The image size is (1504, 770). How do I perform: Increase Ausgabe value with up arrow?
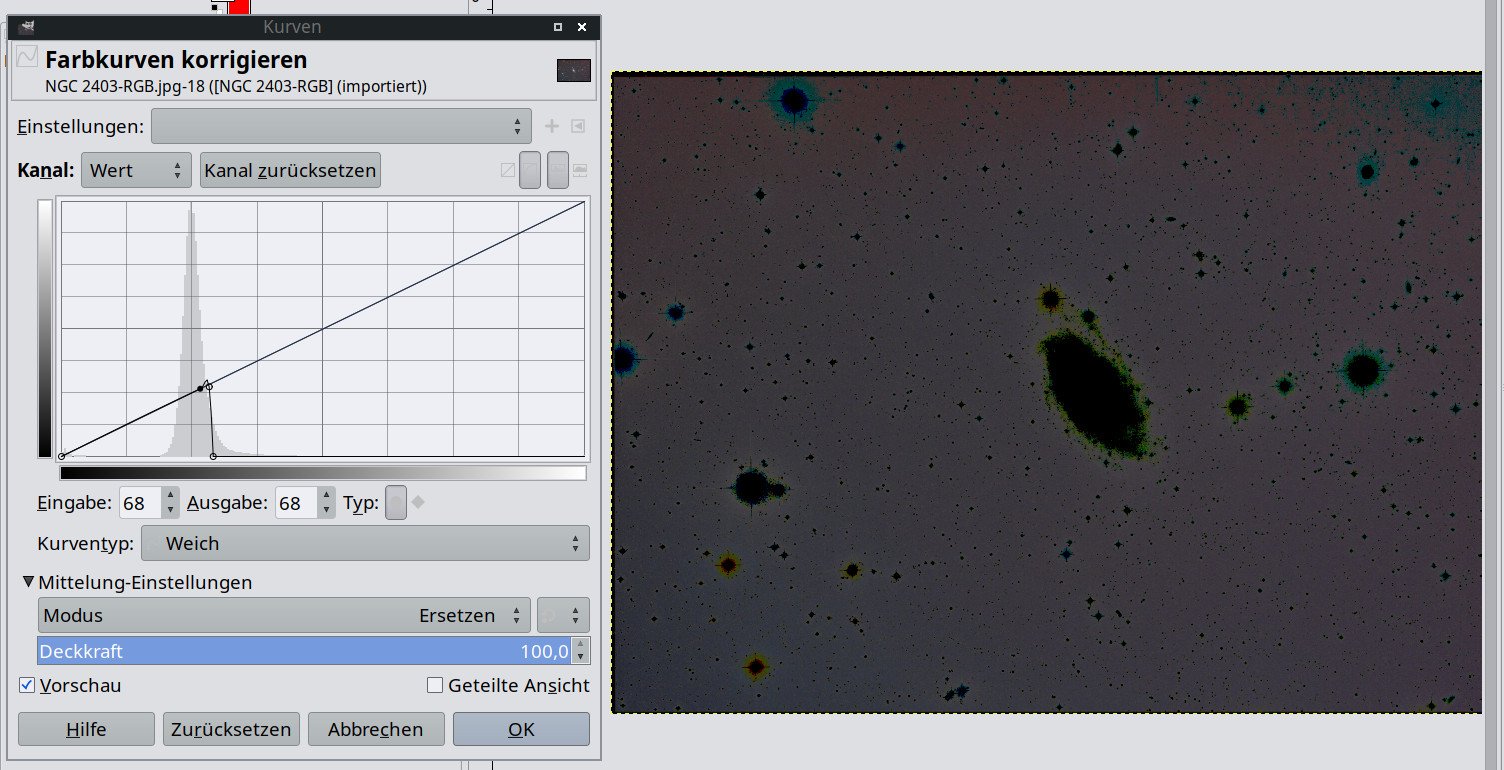326,495
